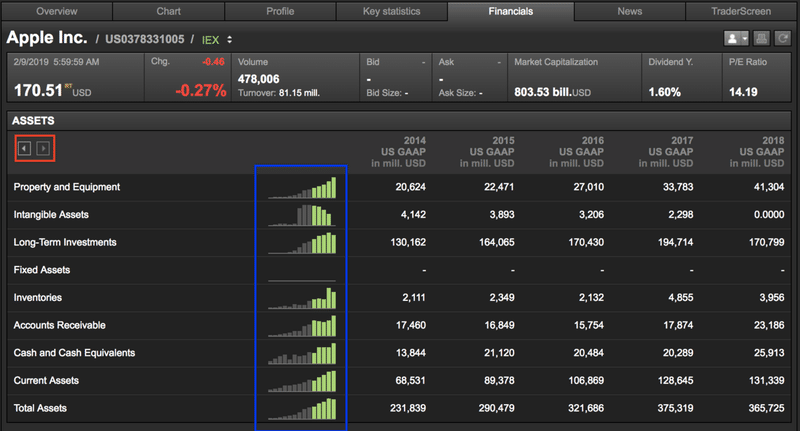Click the Inventories sparkline chart

[x=302, y=298]
